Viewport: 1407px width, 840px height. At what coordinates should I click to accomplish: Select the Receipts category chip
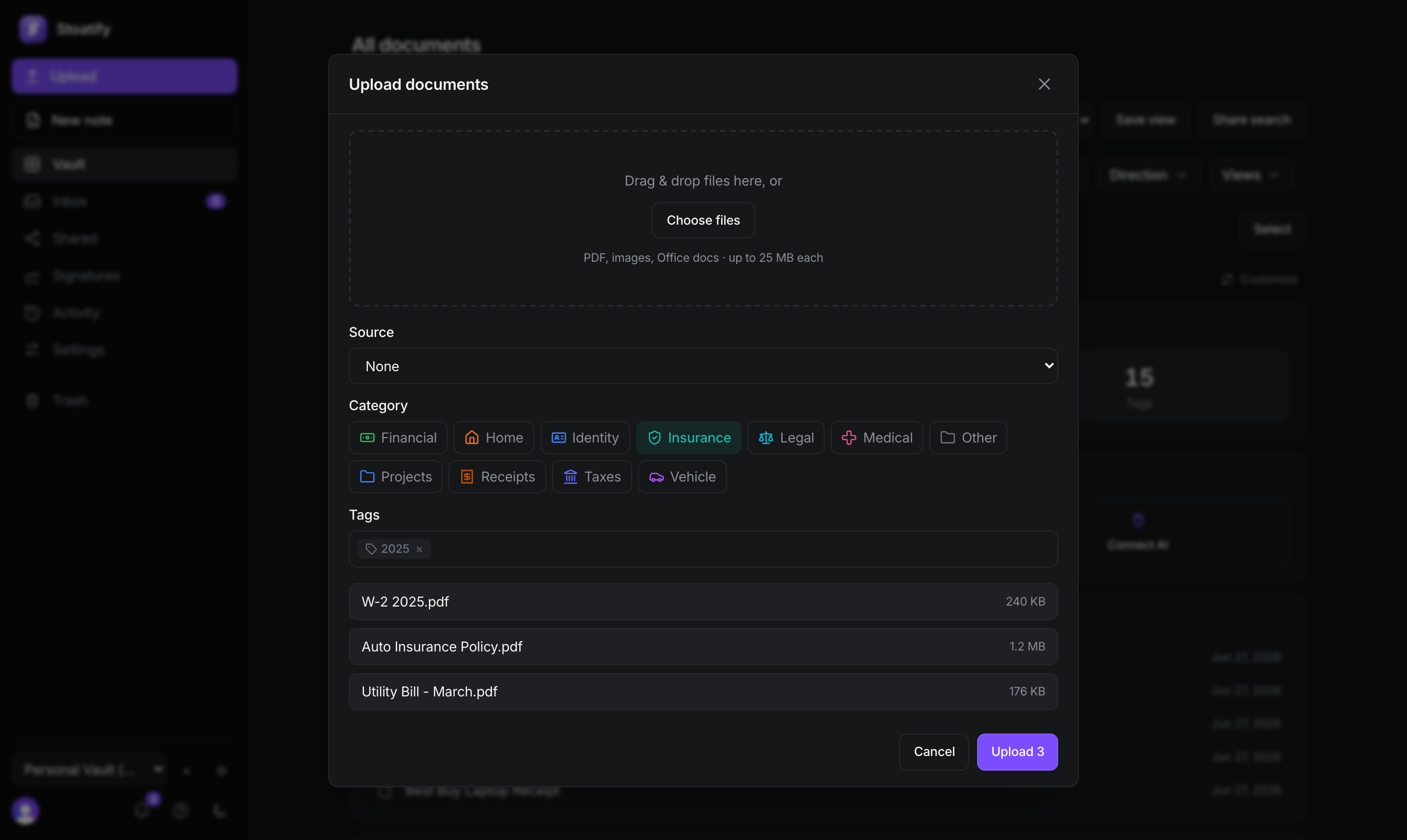(497, 477)
